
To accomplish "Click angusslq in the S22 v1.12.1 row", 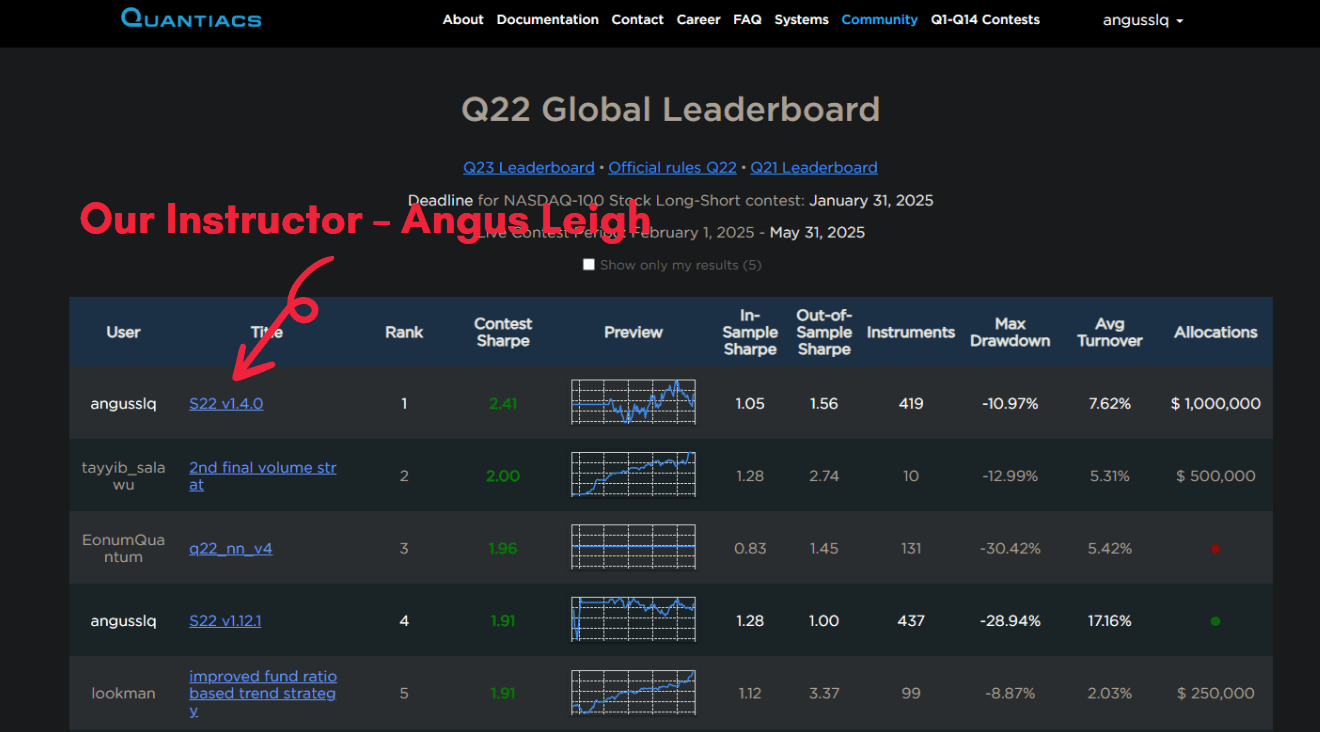I will [x=124, y=621].
